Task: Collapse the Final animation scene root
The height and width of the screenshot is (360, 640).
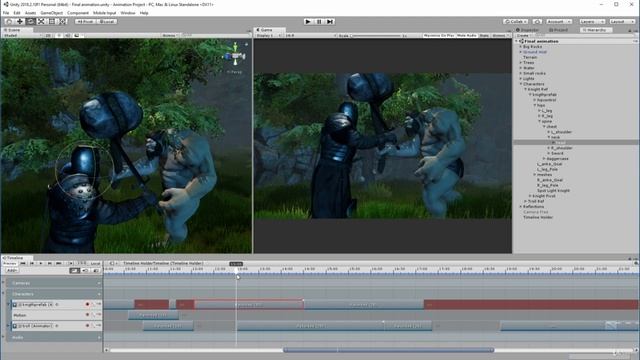Action: [516, 41]
